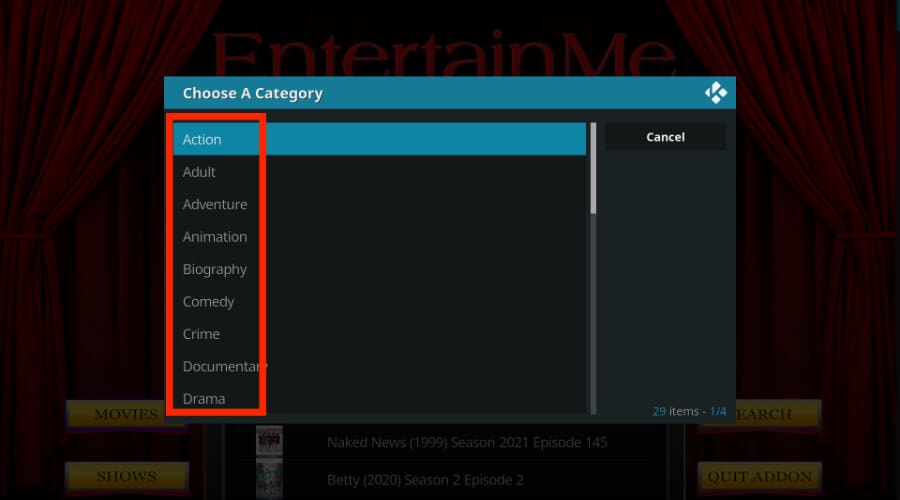This screenshot has width=900, height=500.
Task: Pick the Adventure category
Action: point(379,204)
